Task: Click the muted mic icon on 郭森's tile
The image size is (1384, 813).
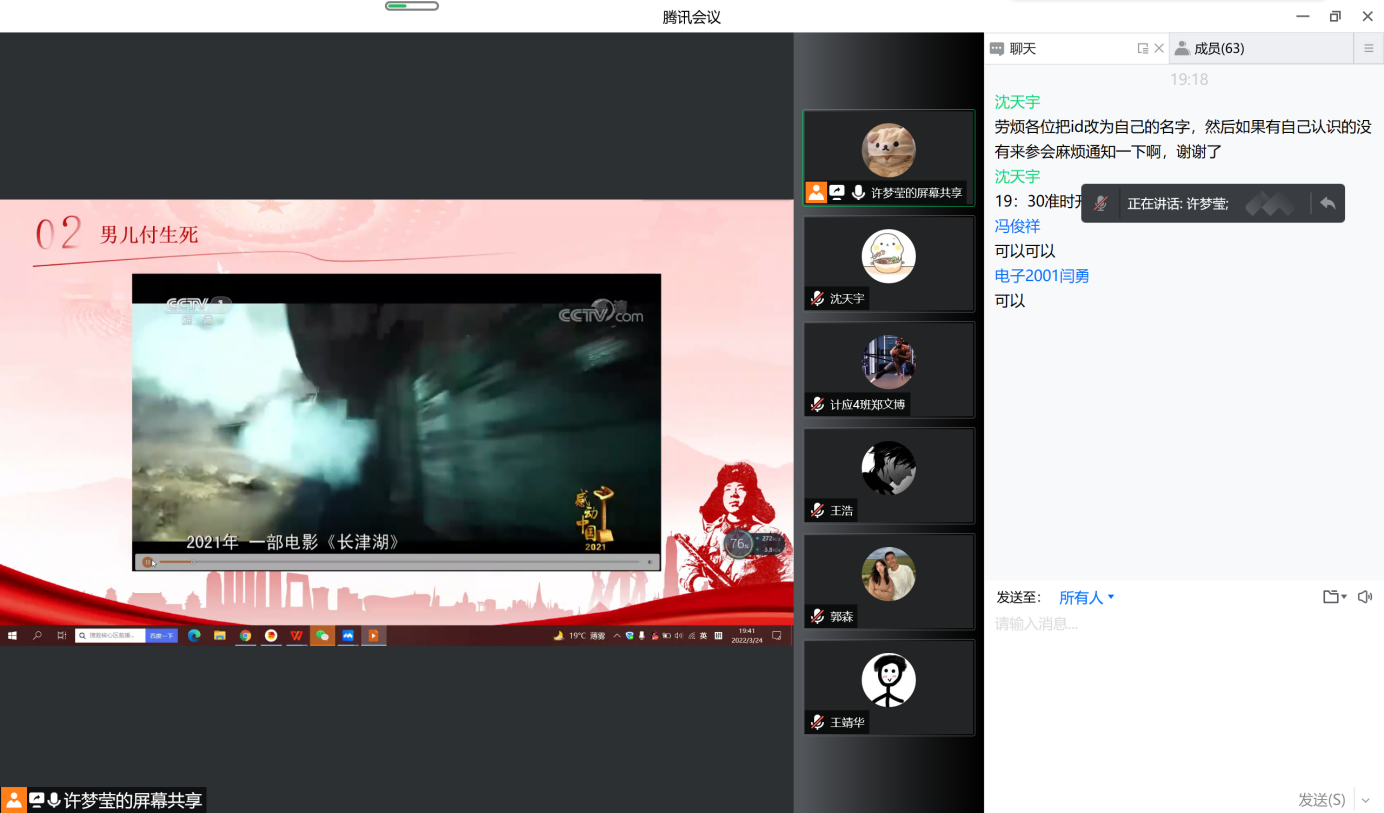Action: (x=817, y=617)
